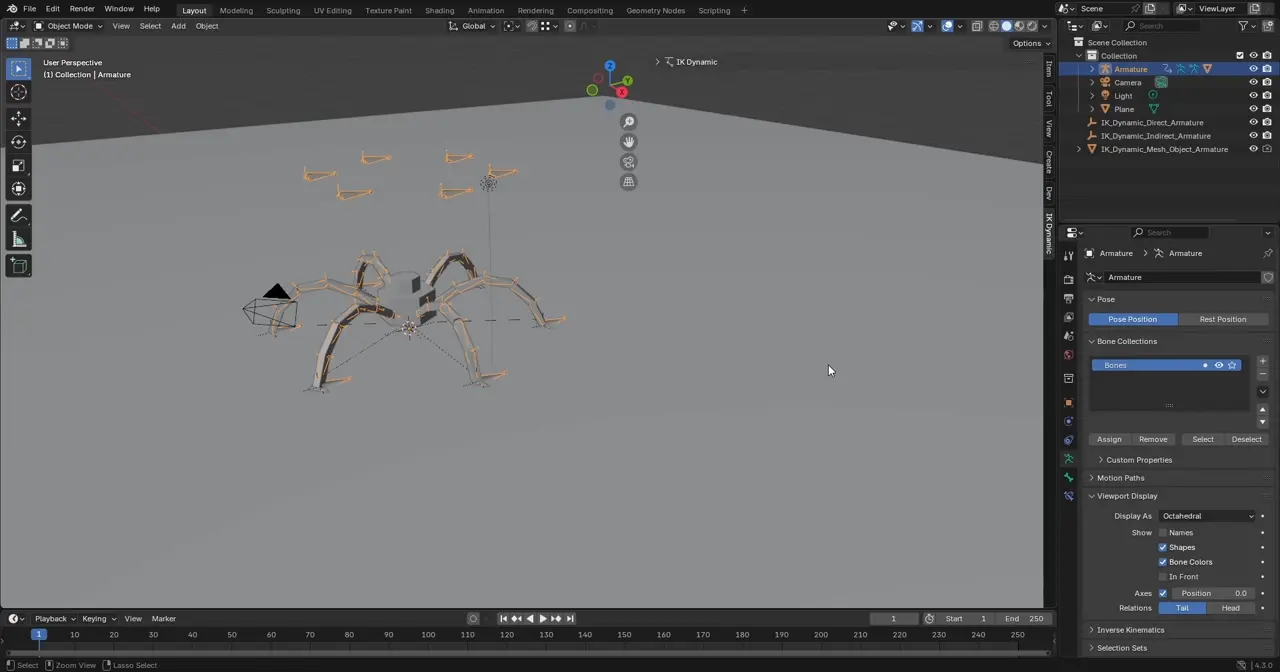The width and height of the screenshot is (1280, 672).
Task: Expand the Inverse Kinematics panel
Action: pos(1130,630)
